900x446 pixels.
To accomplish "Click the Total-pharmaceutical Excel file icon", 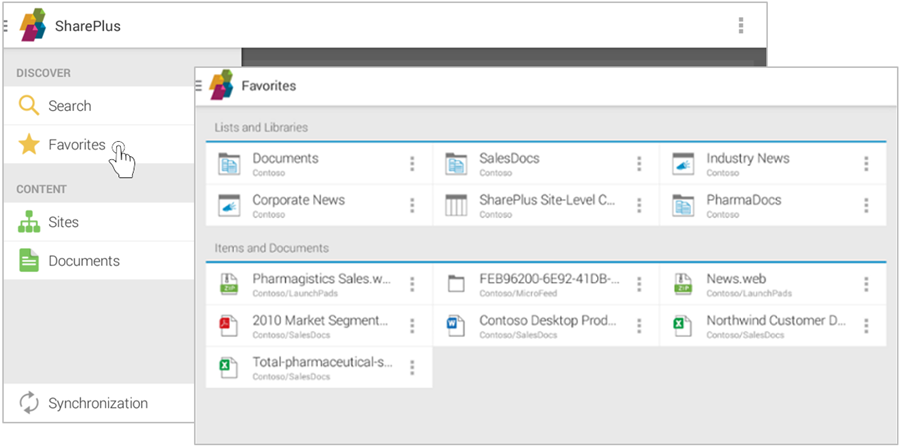I will tap(230, 367).
